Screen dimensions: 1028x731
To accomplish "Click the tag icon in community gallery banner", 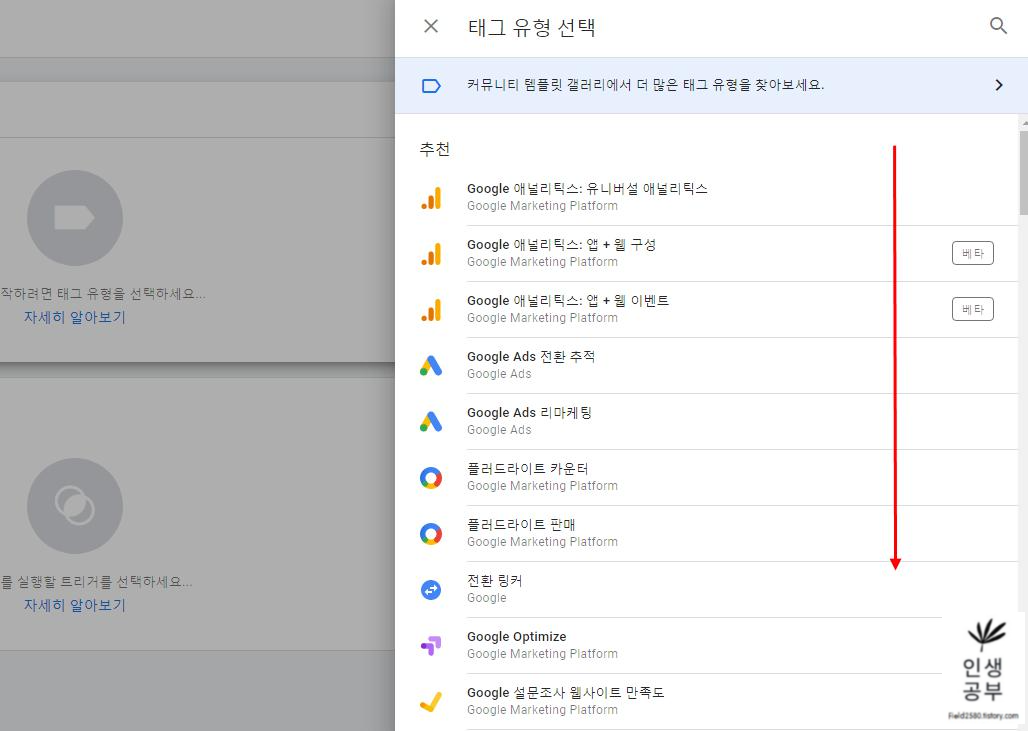I will pos(431,86).
